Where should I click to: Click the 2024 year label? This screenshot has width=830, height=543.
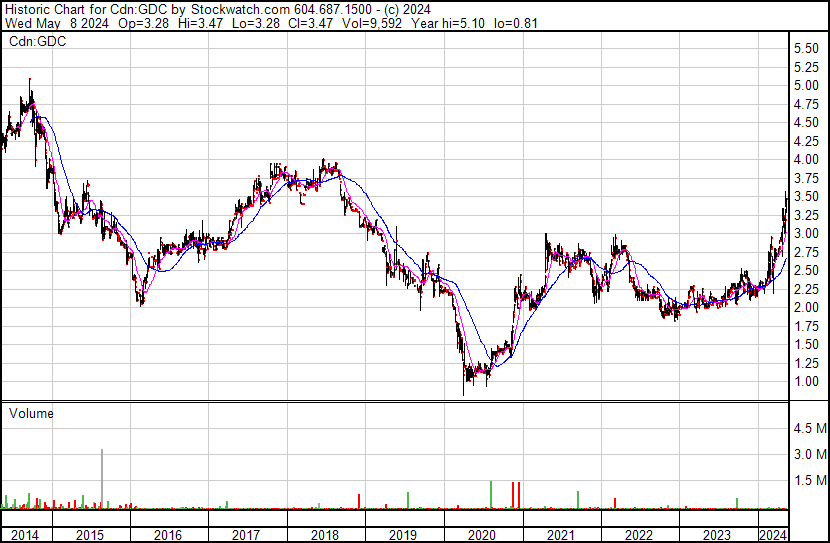pos(773,535)
